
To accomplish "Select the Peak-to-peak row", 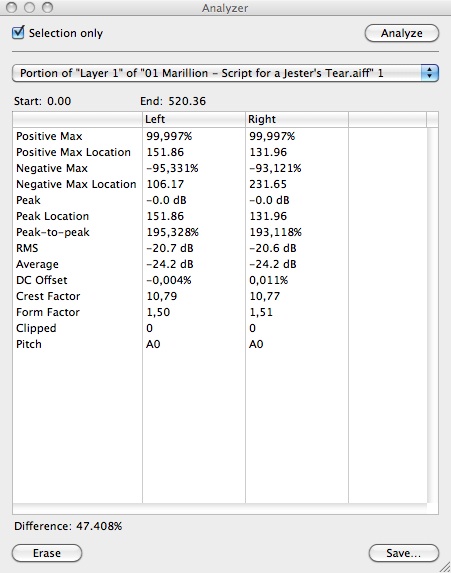I will click(220, 232).
